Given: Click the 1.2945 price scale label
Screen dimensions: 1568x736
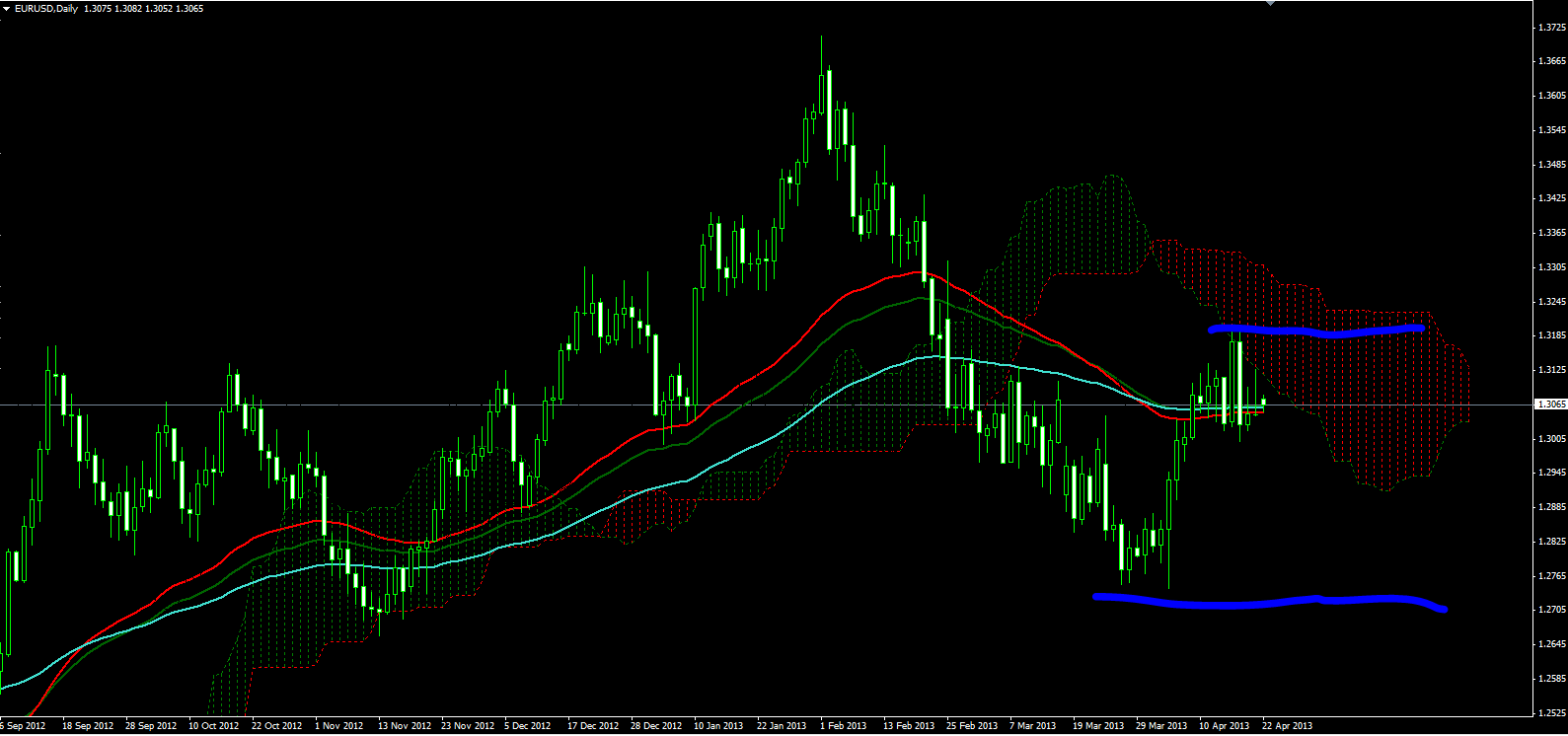Looking at the screenshot, I should [x=1552, y=473].
